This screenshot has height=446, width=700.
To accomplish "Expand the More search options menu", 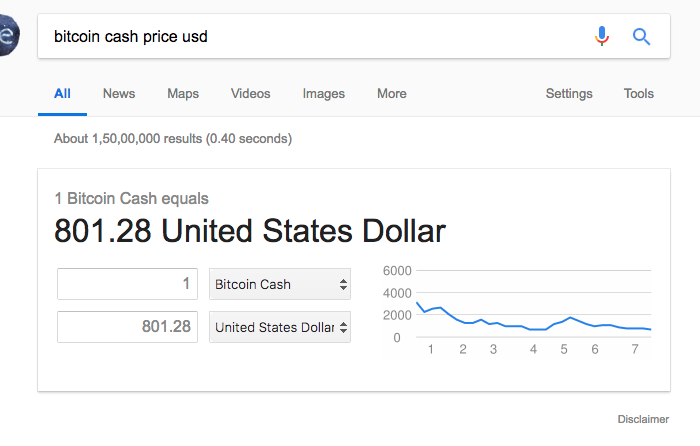I will pos(392,93).
